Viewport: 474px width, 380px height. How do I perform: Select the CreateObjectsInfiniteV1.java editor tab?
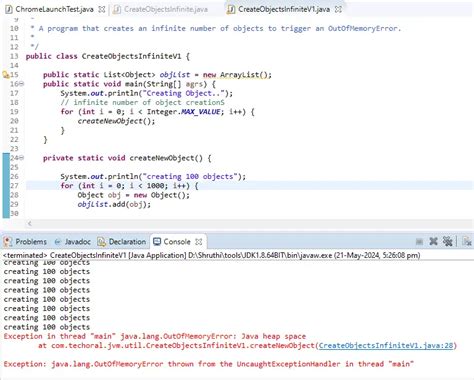pyautogui.click(x=284, y=9)
